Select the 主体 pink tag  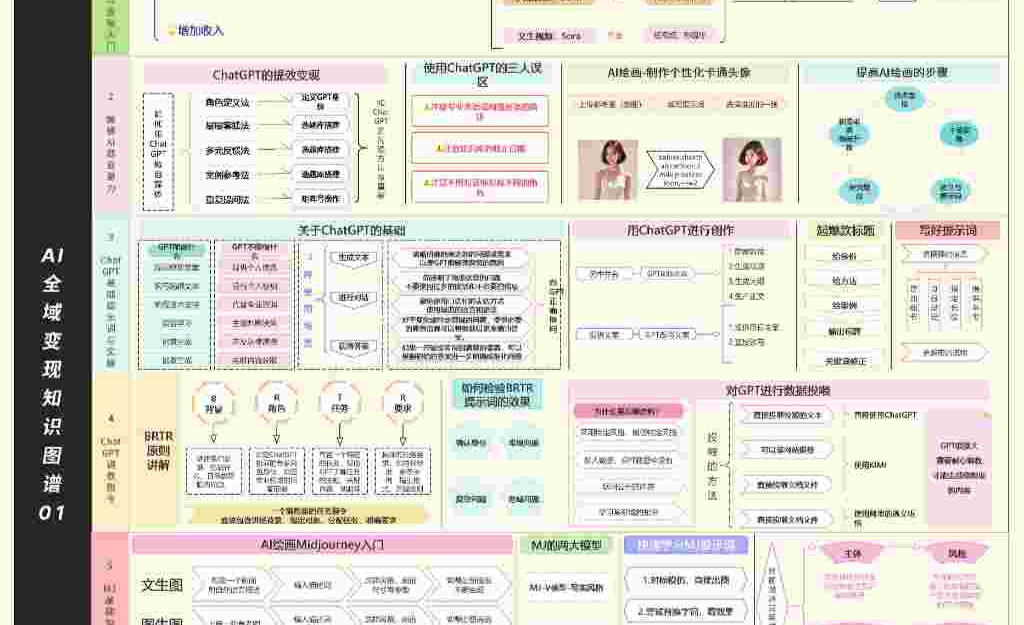pos(852,554)
